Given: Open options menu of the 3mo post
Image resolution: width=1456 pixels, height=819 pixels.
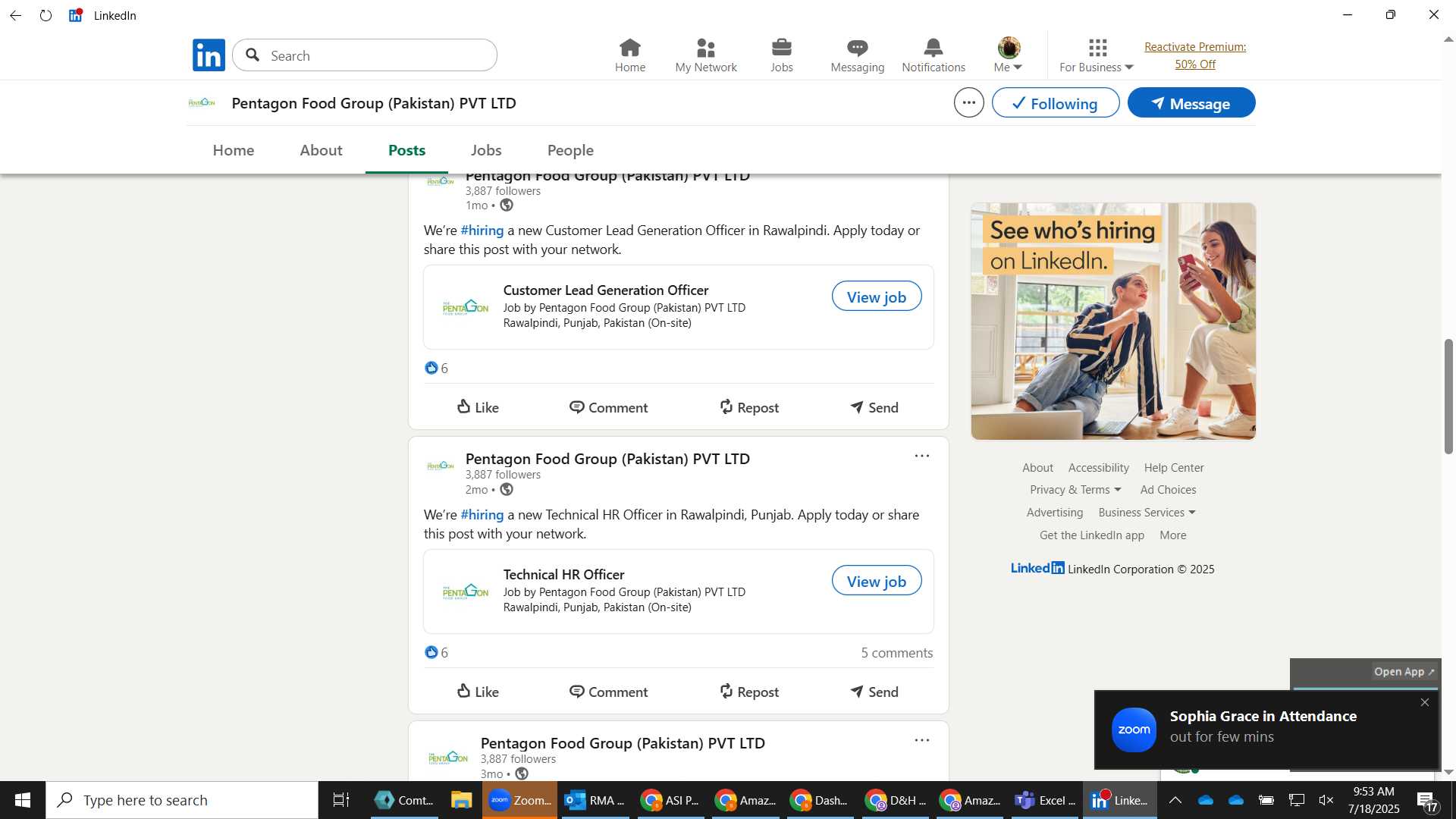Looking at the screenshot, I should 921,740.
